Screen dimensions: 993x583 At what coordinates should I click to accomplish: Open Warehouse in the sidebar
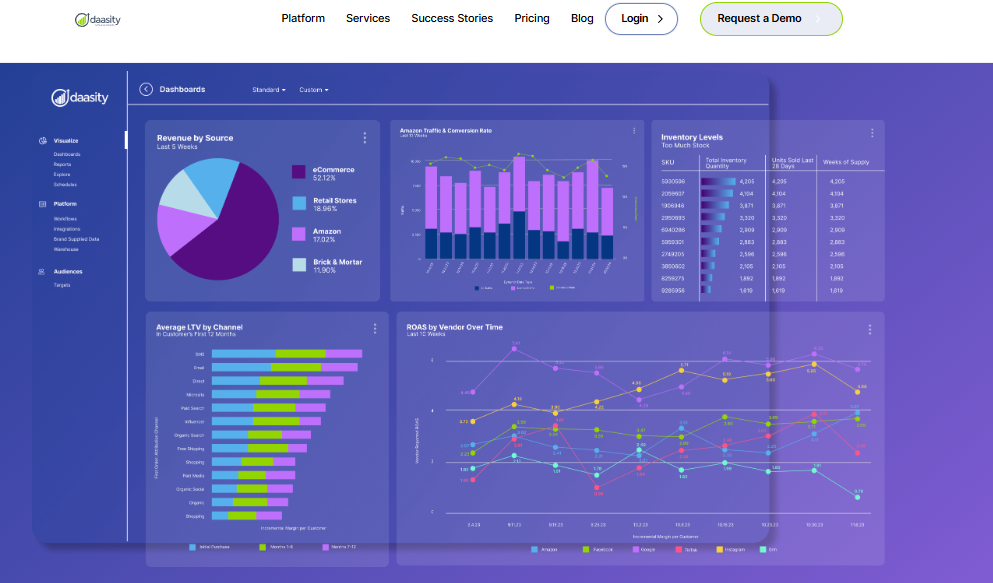tap(66, 249)
